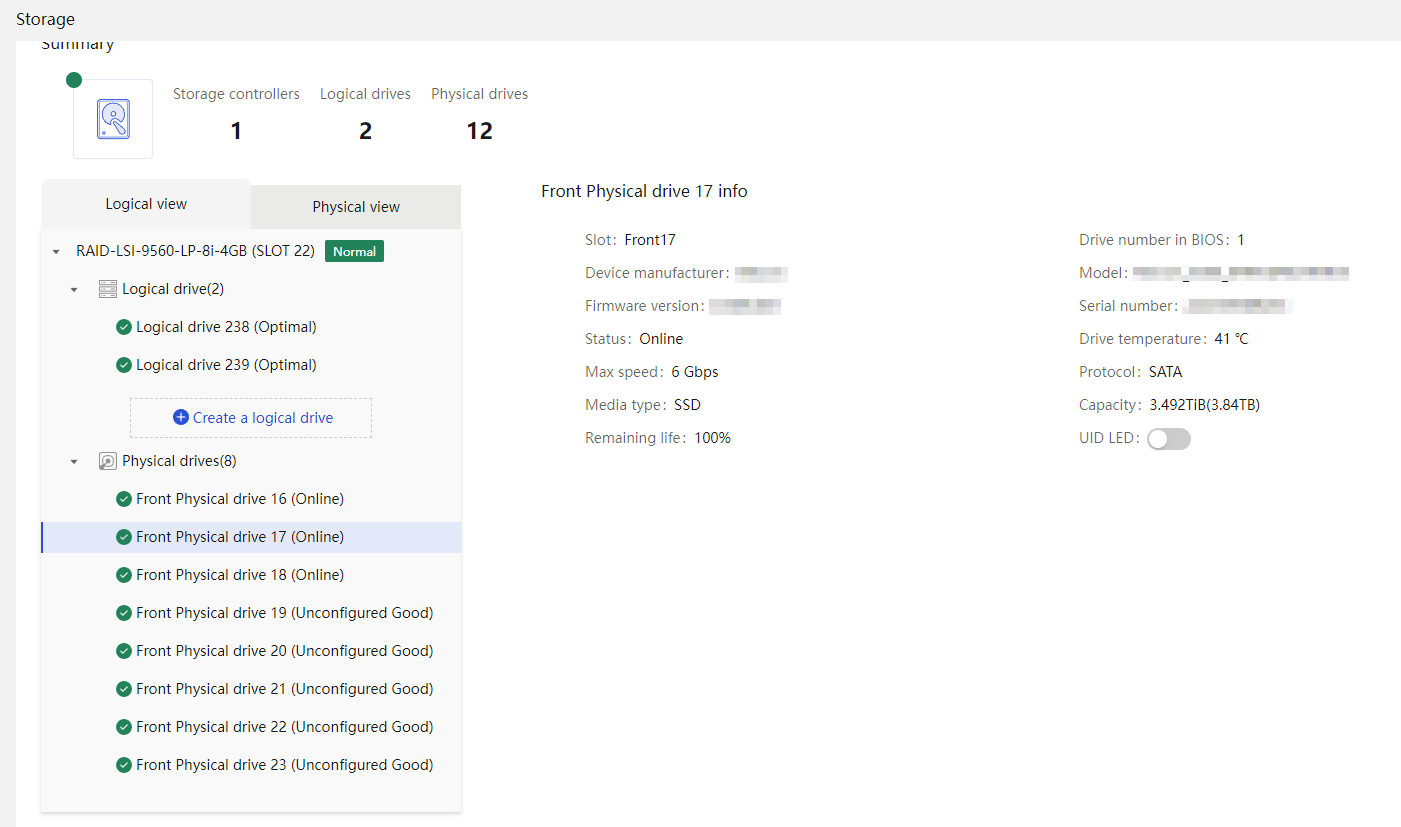The height and width of the screenshot is (827, 1401).
Task: Collapse the Logical drive(2) tree group
Action: click(74, 290)
